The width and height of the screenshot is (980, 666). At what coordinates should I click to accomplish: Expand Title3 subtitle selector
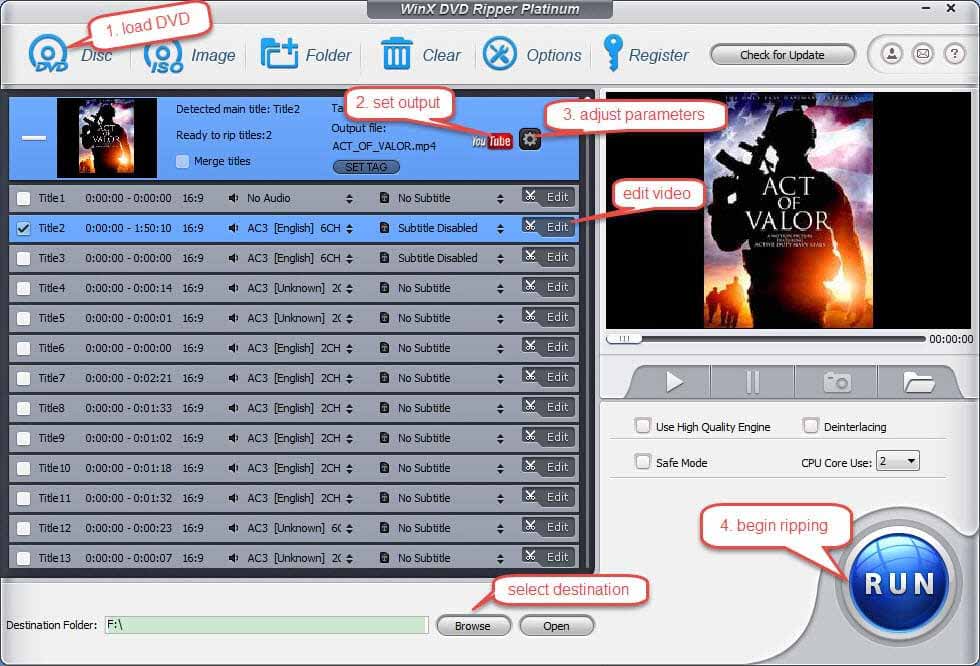point(499,258)
